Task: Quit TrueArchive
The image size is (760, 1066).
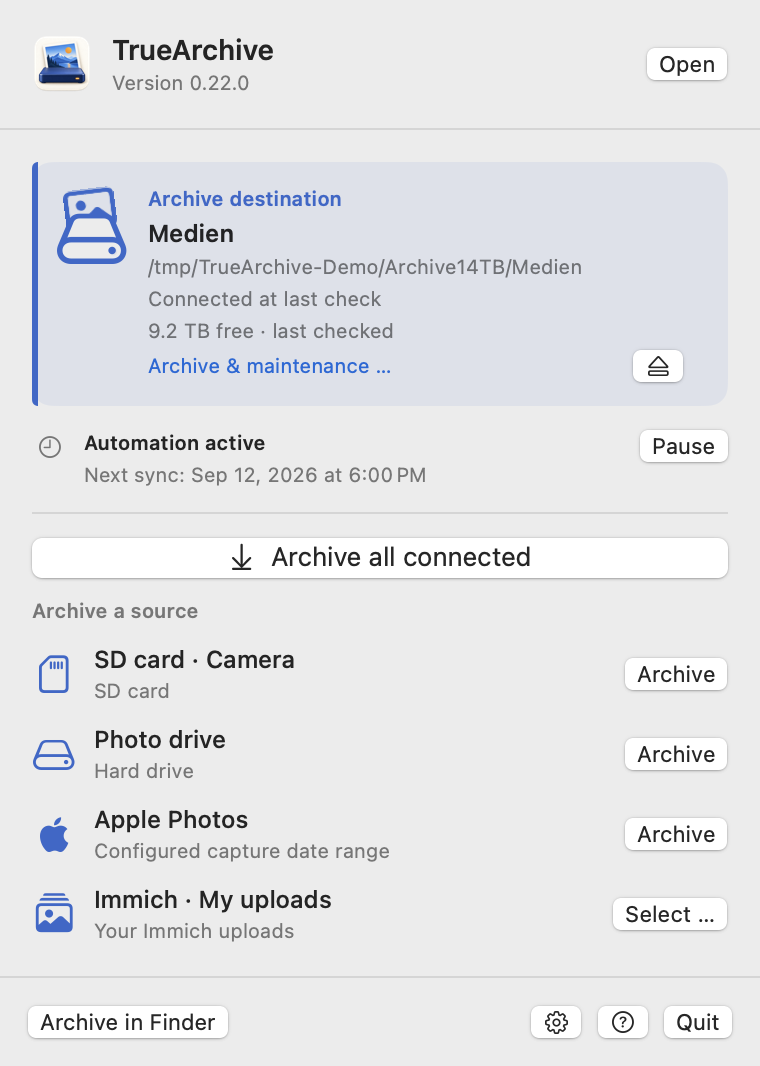Action: 697,1022
